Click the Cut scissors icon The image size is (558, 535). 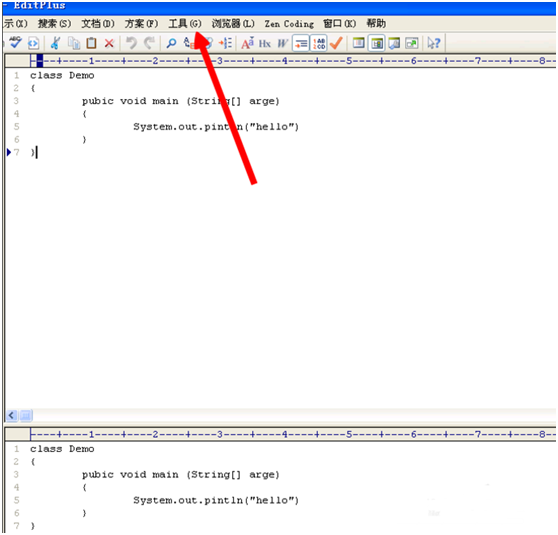click(x=55, y=43)
